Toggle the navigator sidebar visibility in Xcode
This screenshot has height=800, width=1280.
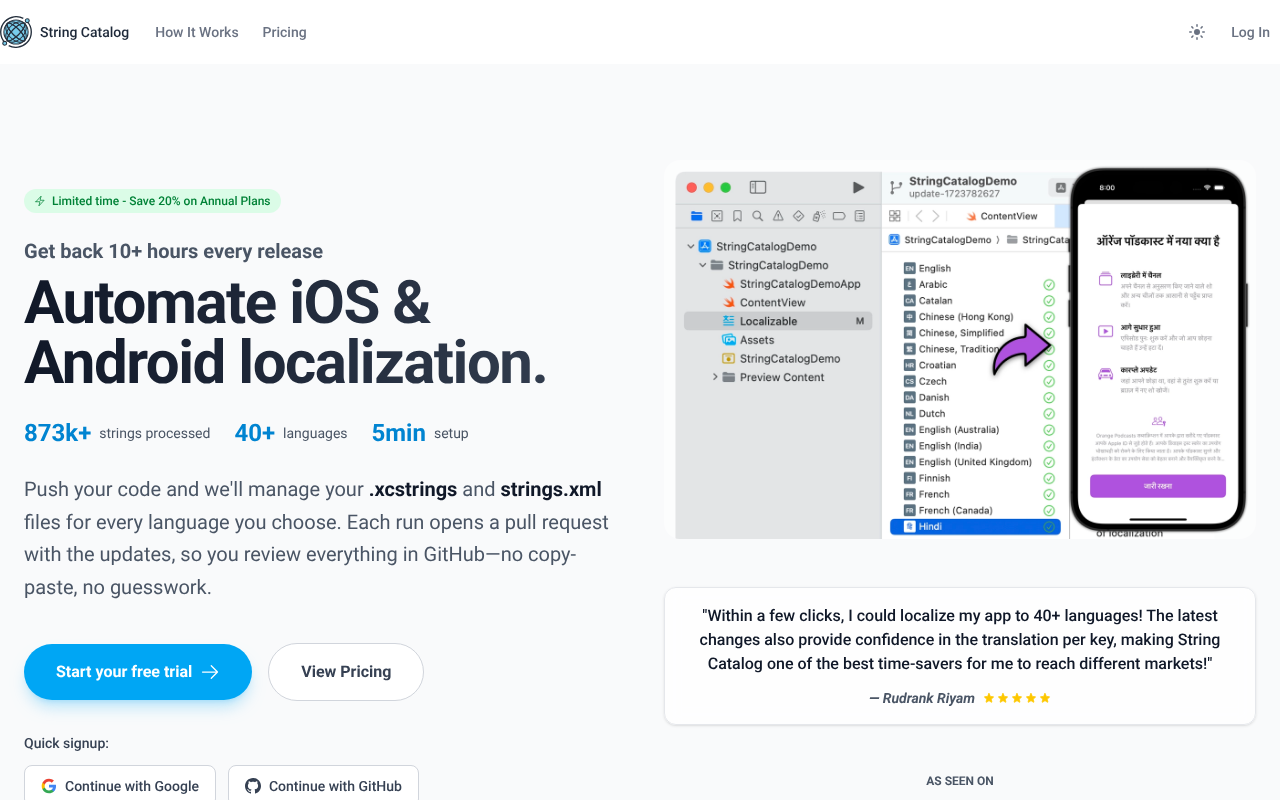pos(757,187)
